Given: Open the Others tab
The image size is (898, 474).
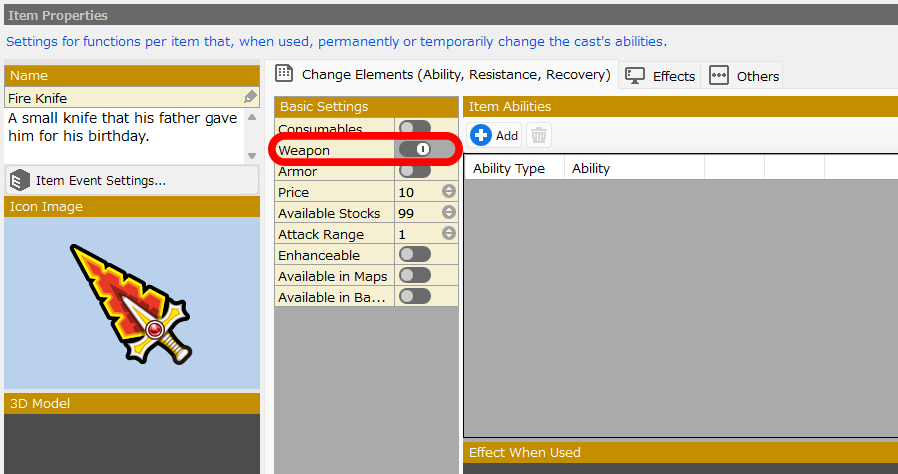Looking at the screenshot, I should 745,76.
